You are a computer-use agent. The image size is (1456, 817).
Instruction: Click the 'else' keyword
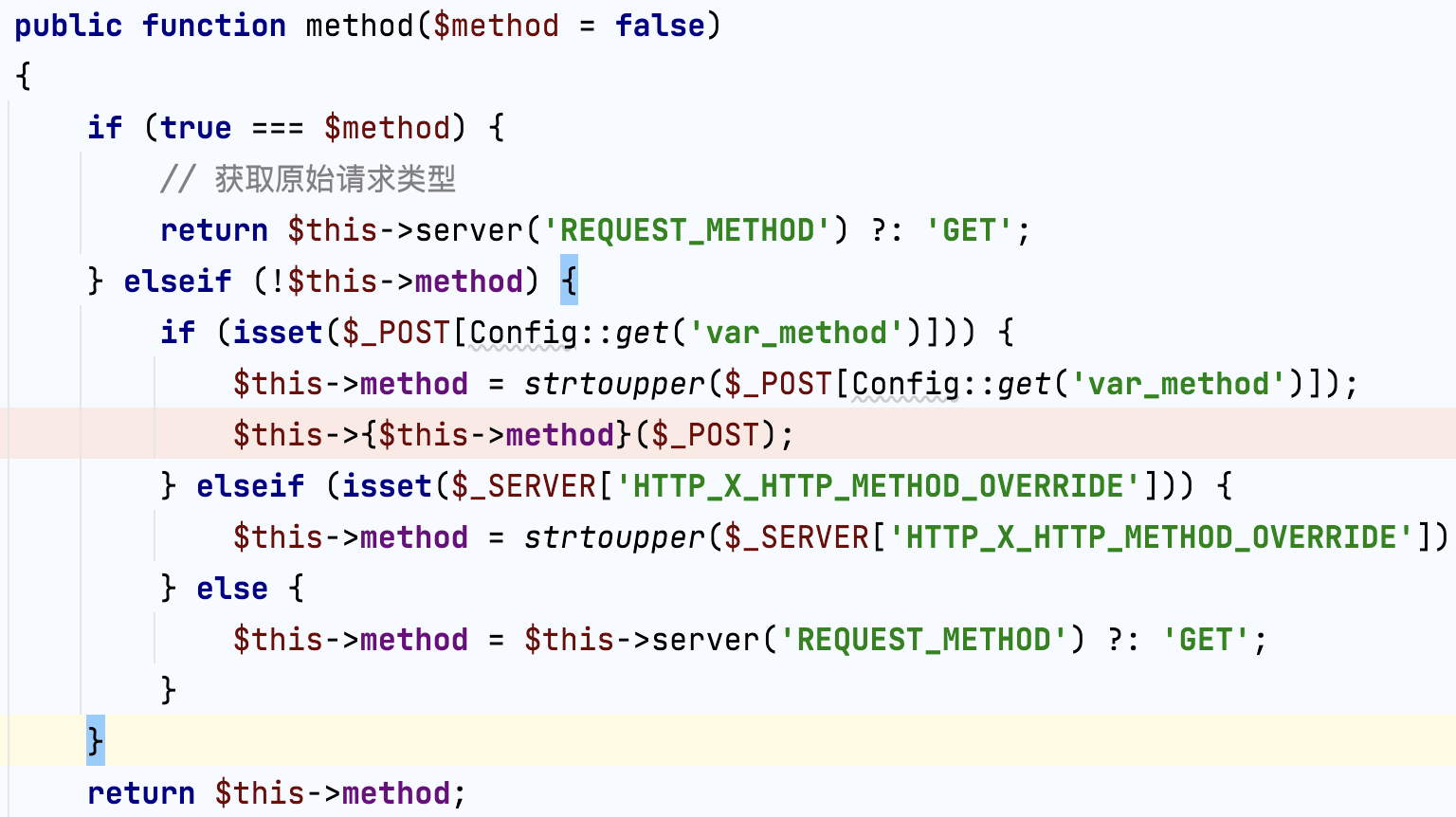click(x=232, y=589)
